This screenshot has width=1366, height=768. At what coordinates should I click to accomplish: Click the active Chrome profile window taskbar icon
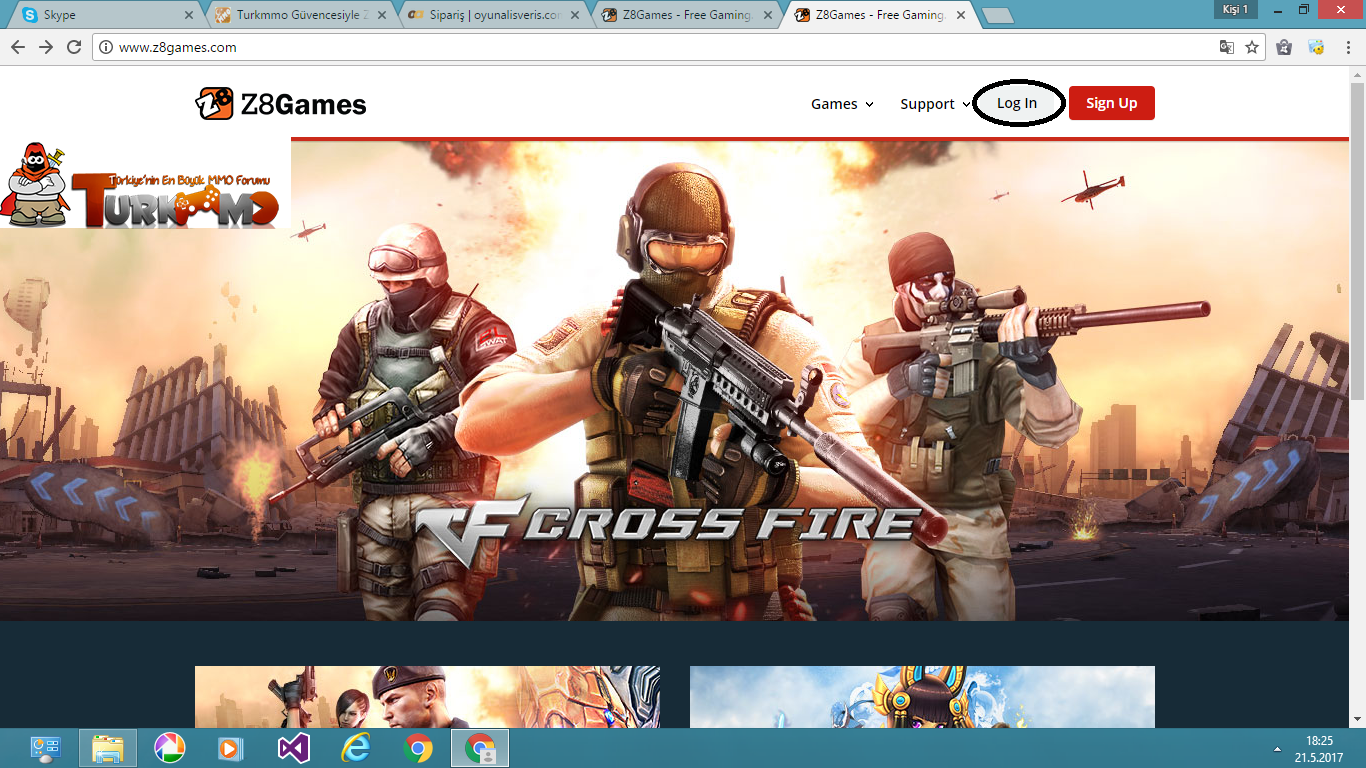coord(480,748)
